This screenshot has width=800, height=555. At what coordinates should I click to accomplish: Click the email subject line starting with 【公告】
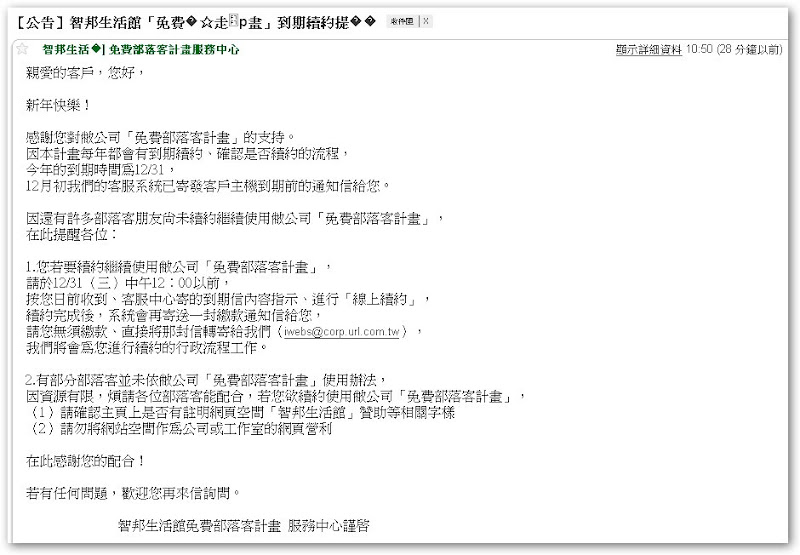[196, 22]
